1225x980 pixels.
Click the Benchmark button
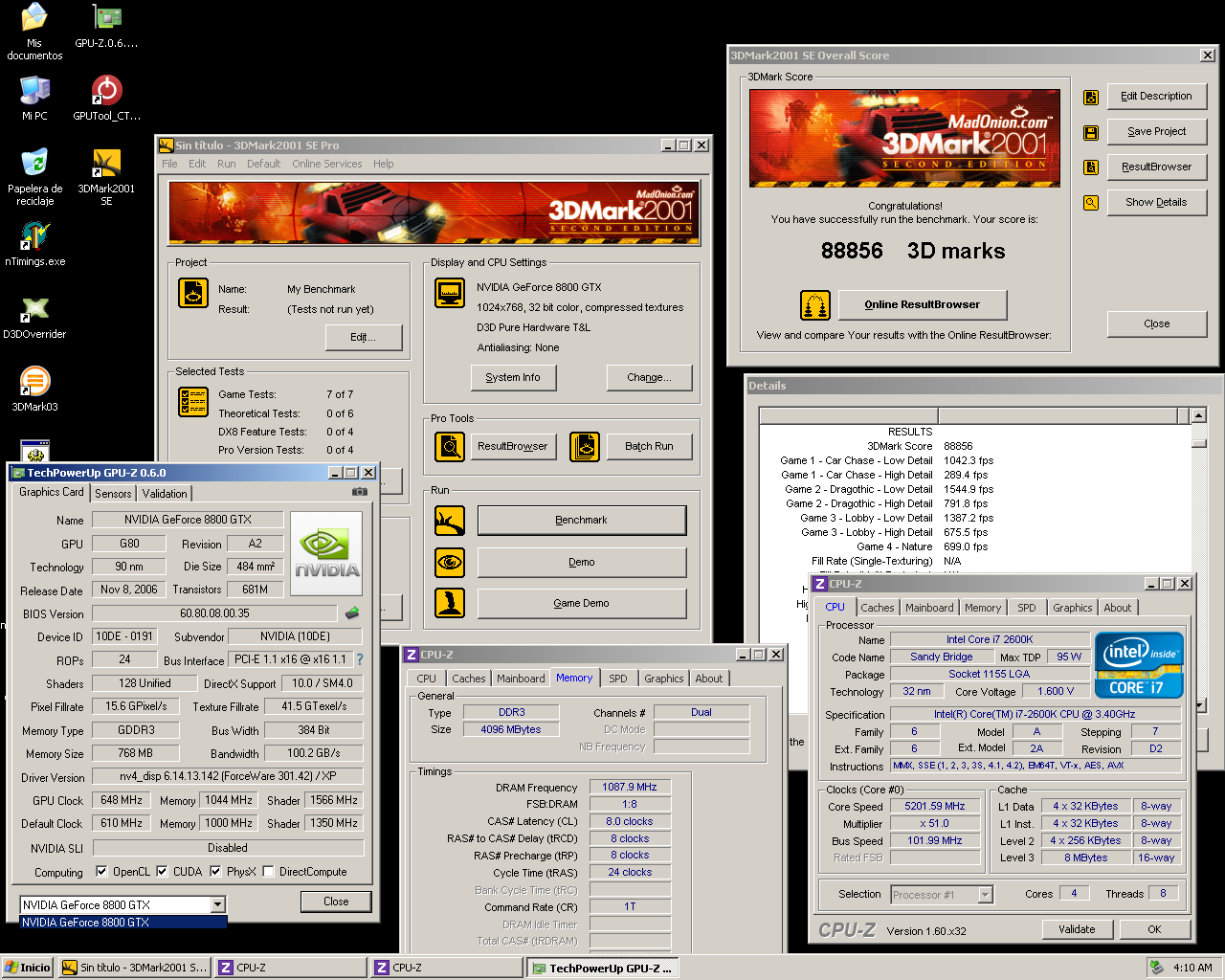582,521
